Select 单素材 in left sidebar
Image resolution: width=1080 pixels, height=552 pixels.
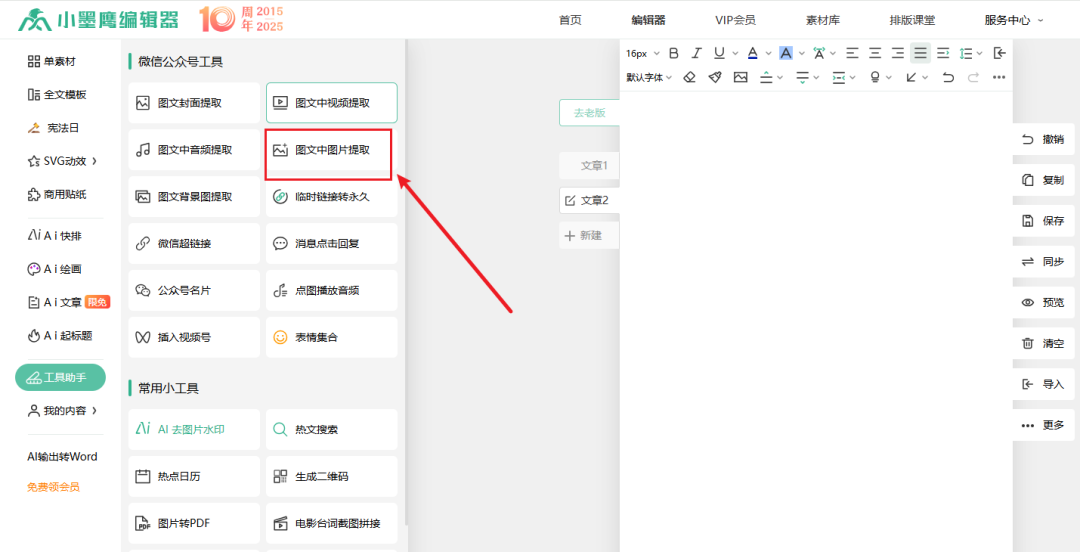click(52, 61)
